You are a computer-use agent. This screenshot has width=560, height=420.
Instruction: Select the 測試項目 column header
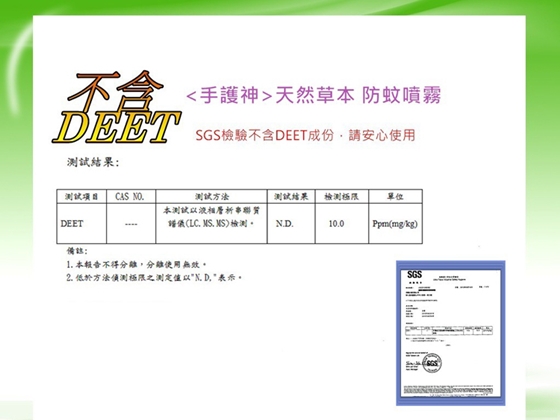click(81, 196)
